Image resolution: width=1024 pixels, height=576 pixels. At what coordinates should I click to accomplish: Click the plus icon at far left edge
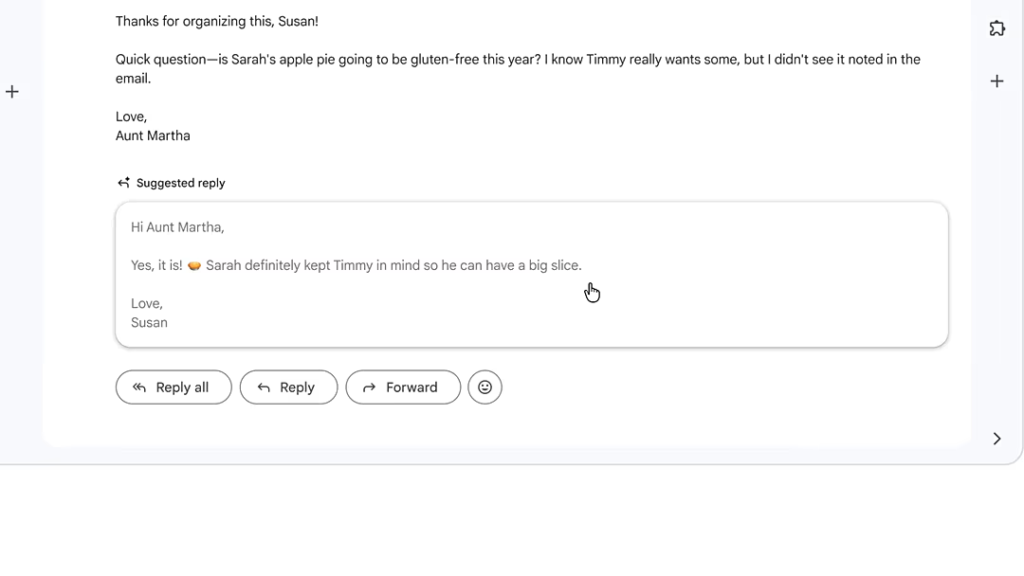(12, 92)
